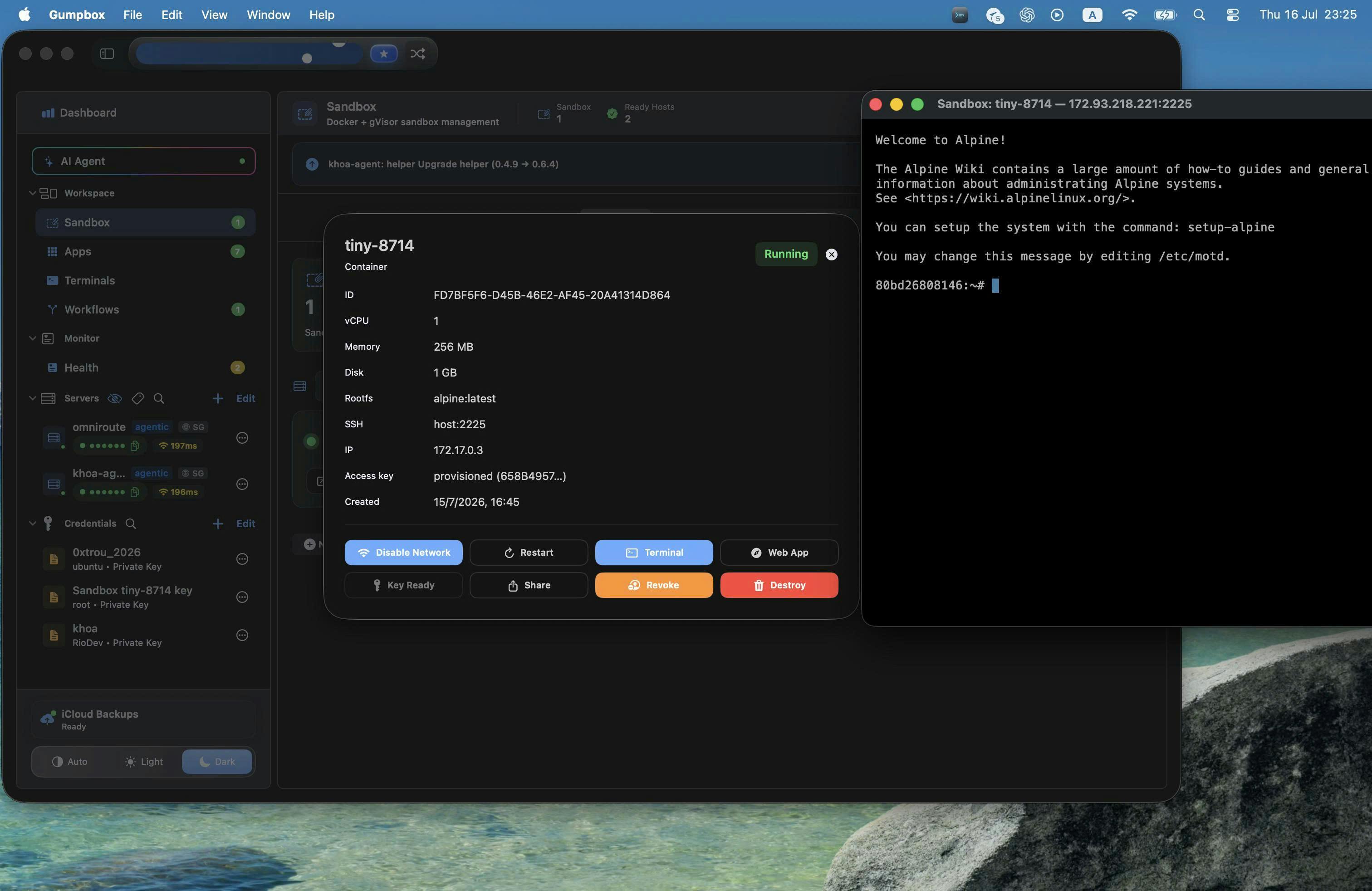The width and height of the screenshot is (1372, 891).
Task: Open the File menu
Action: tap(132, 15)
